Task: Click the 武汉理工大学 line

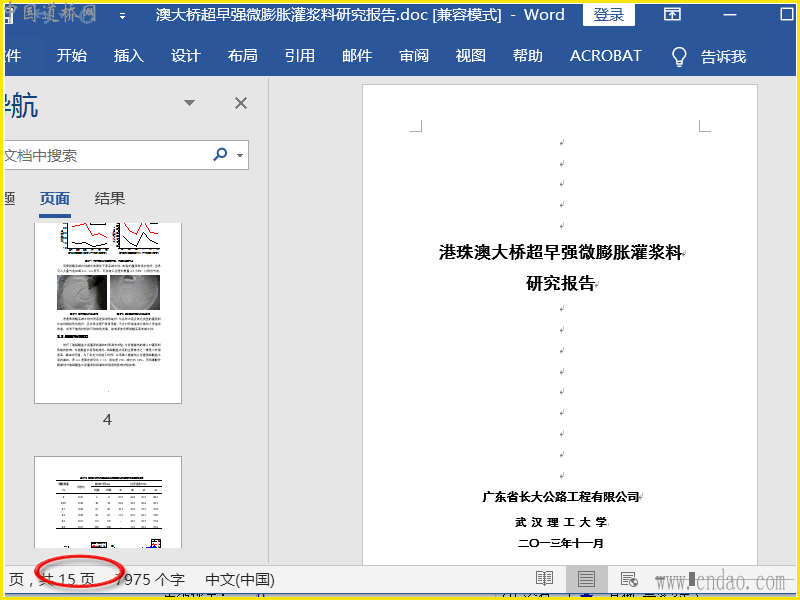Action: click(561, 522)
